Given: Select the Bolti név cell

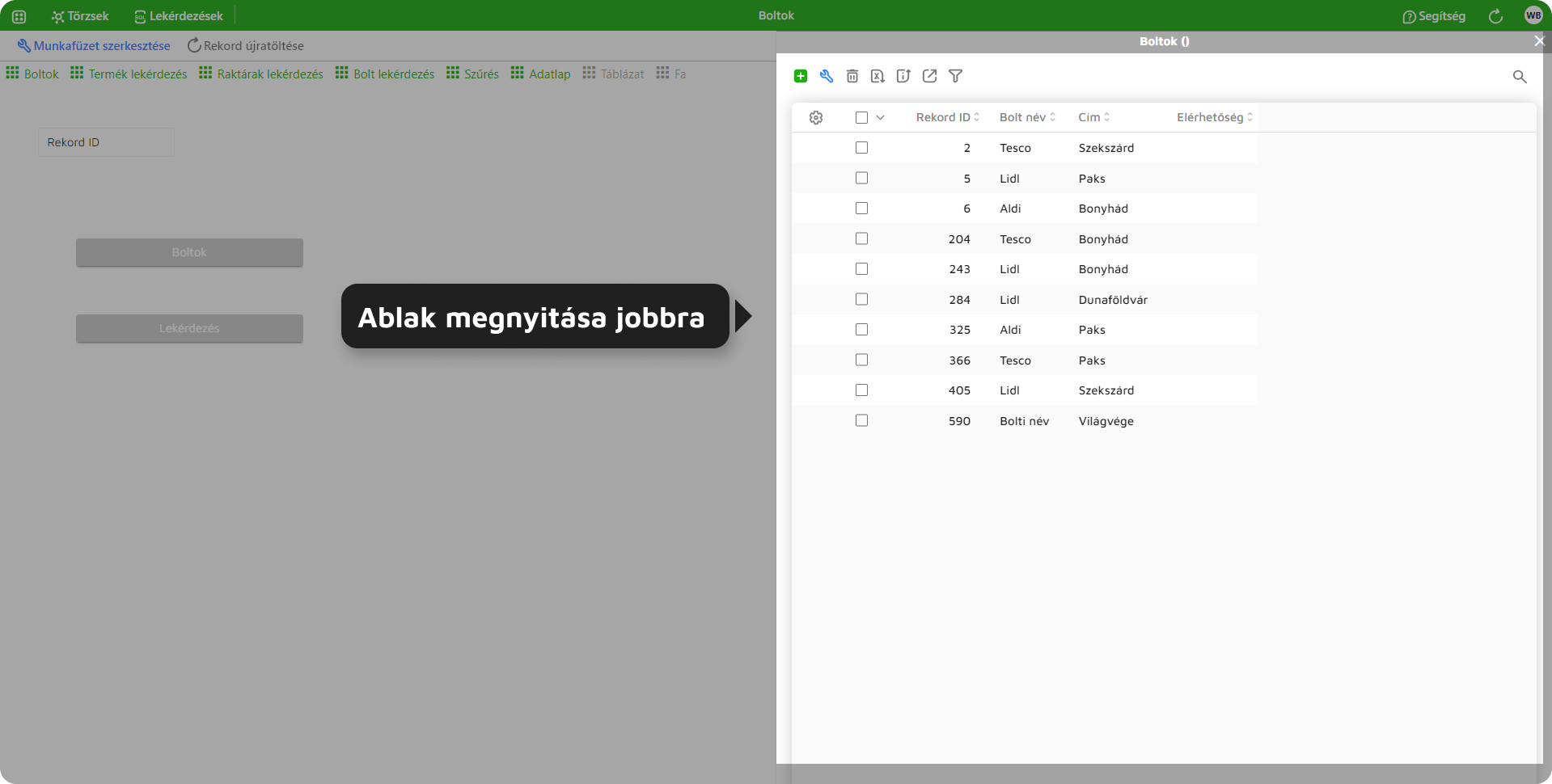Looking at the screenshot, I should [1025, 421].
